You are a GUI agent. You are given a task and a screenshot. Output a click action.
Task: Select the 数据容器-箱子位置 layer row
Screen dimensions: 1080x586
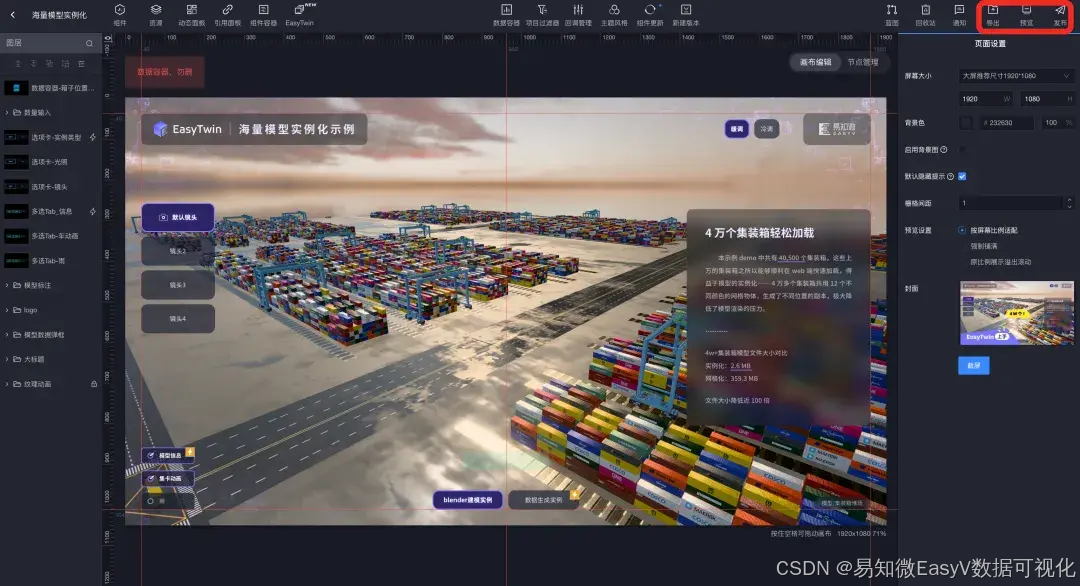(x=51, y=88)
